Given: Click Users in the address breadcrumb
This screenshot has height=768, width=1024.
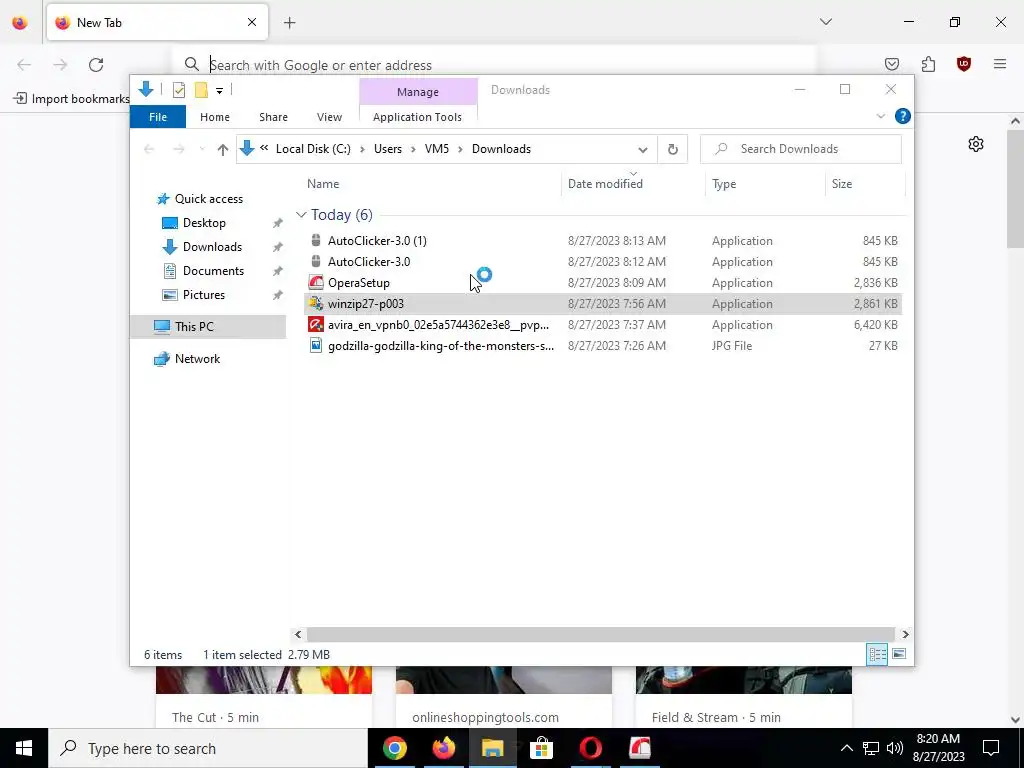Looking at the screenshot, I should pyautogui.click(x=388, y=149).
